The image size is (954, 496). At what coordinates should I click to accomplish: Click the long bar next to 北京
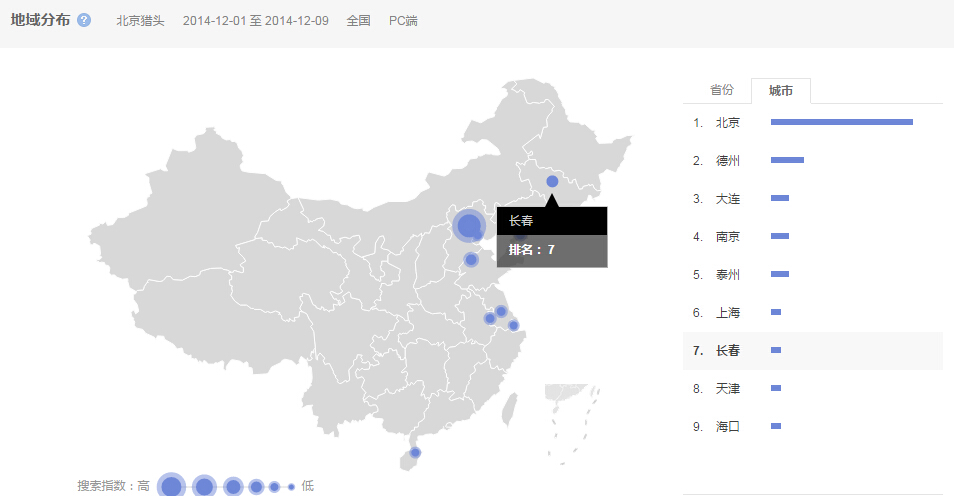pyautogui.click(x=841, y=122)
